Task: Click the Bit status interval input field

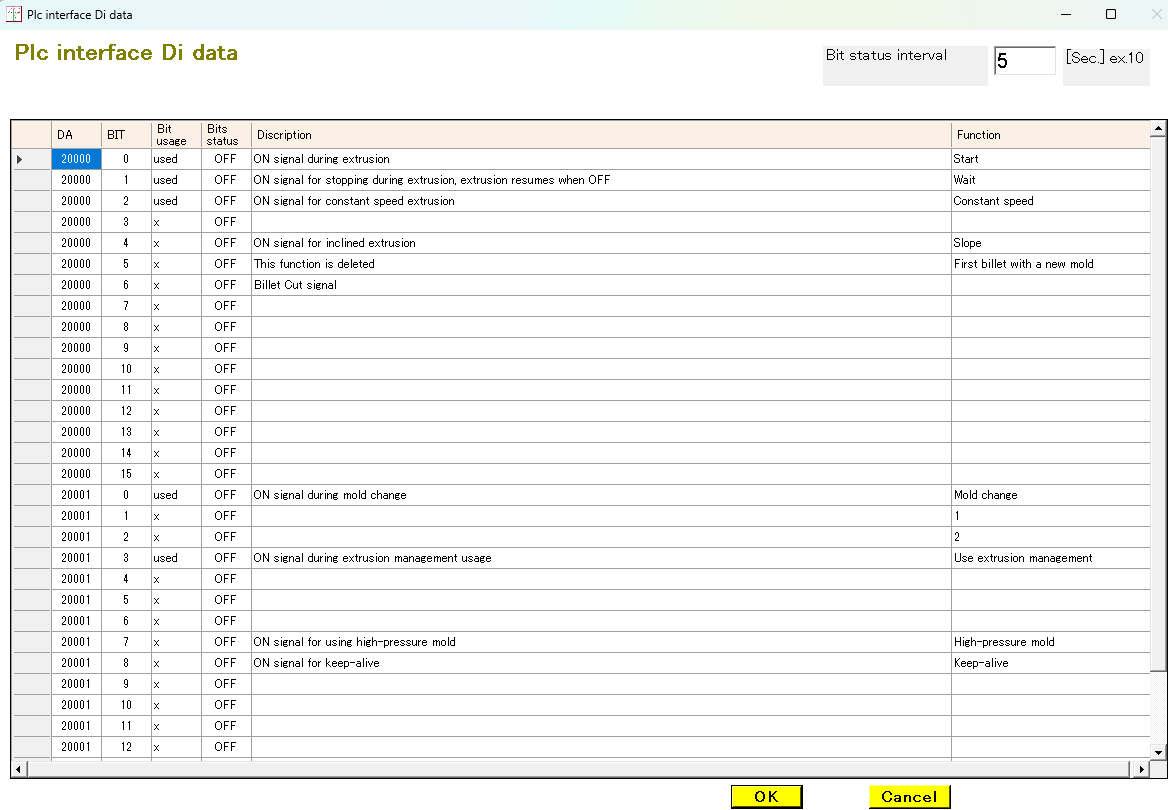Action: [1024, 61]
